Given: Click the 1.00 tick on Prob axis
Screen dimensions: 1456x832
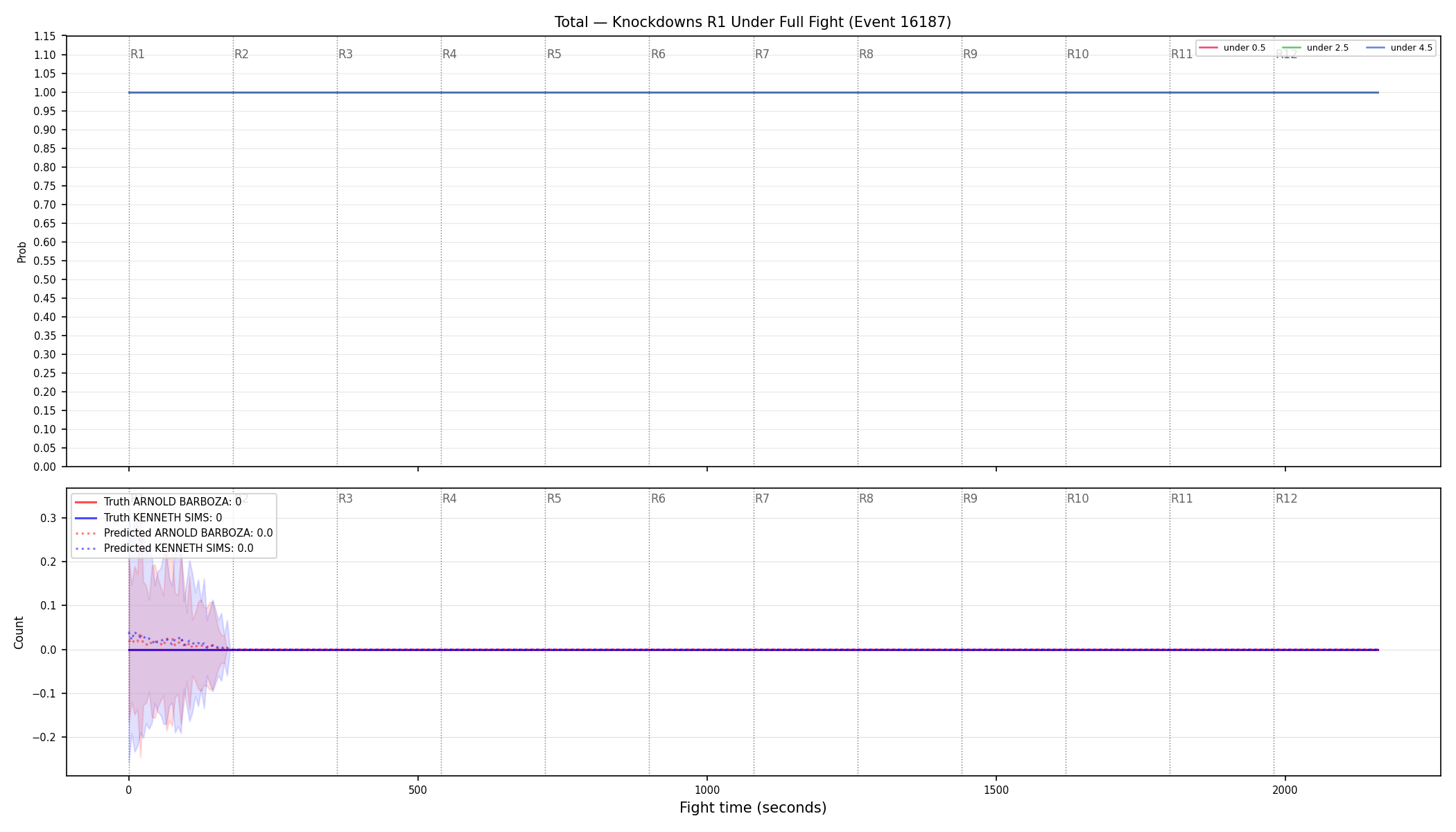Looking at the screenshot, I should [x=45, y=92].
